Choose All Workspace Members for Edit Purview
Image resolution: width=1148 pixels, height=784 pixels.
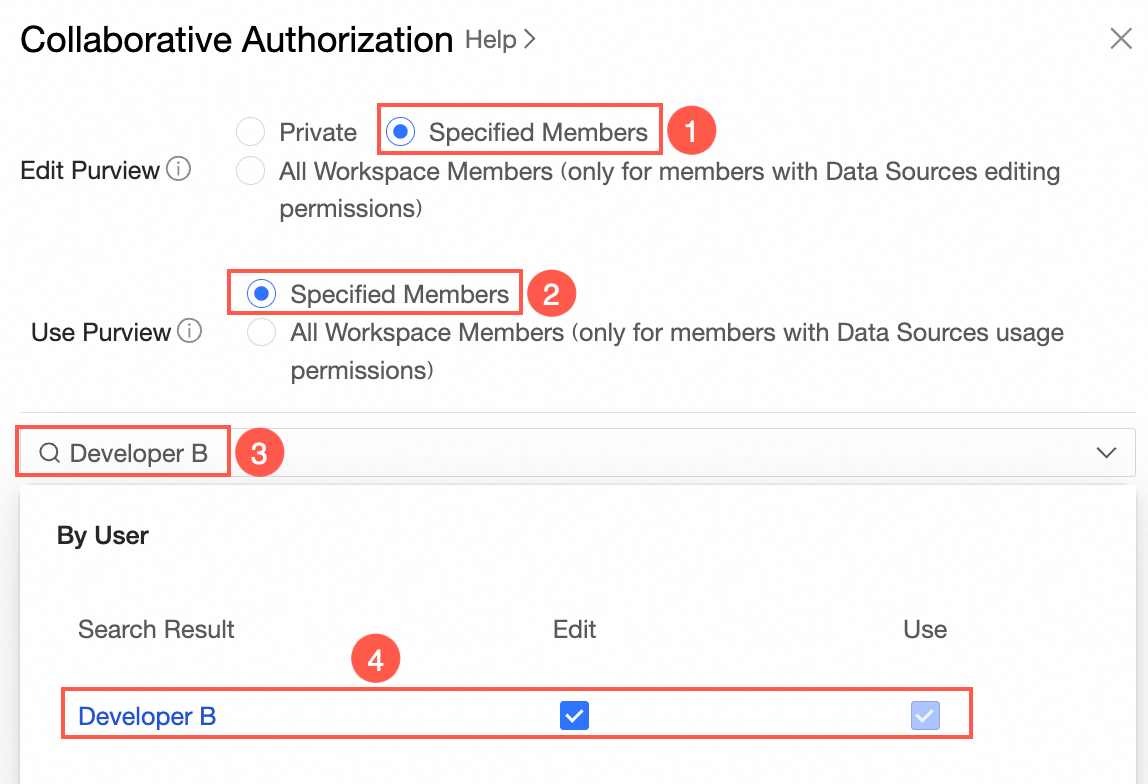click(250, 171)
